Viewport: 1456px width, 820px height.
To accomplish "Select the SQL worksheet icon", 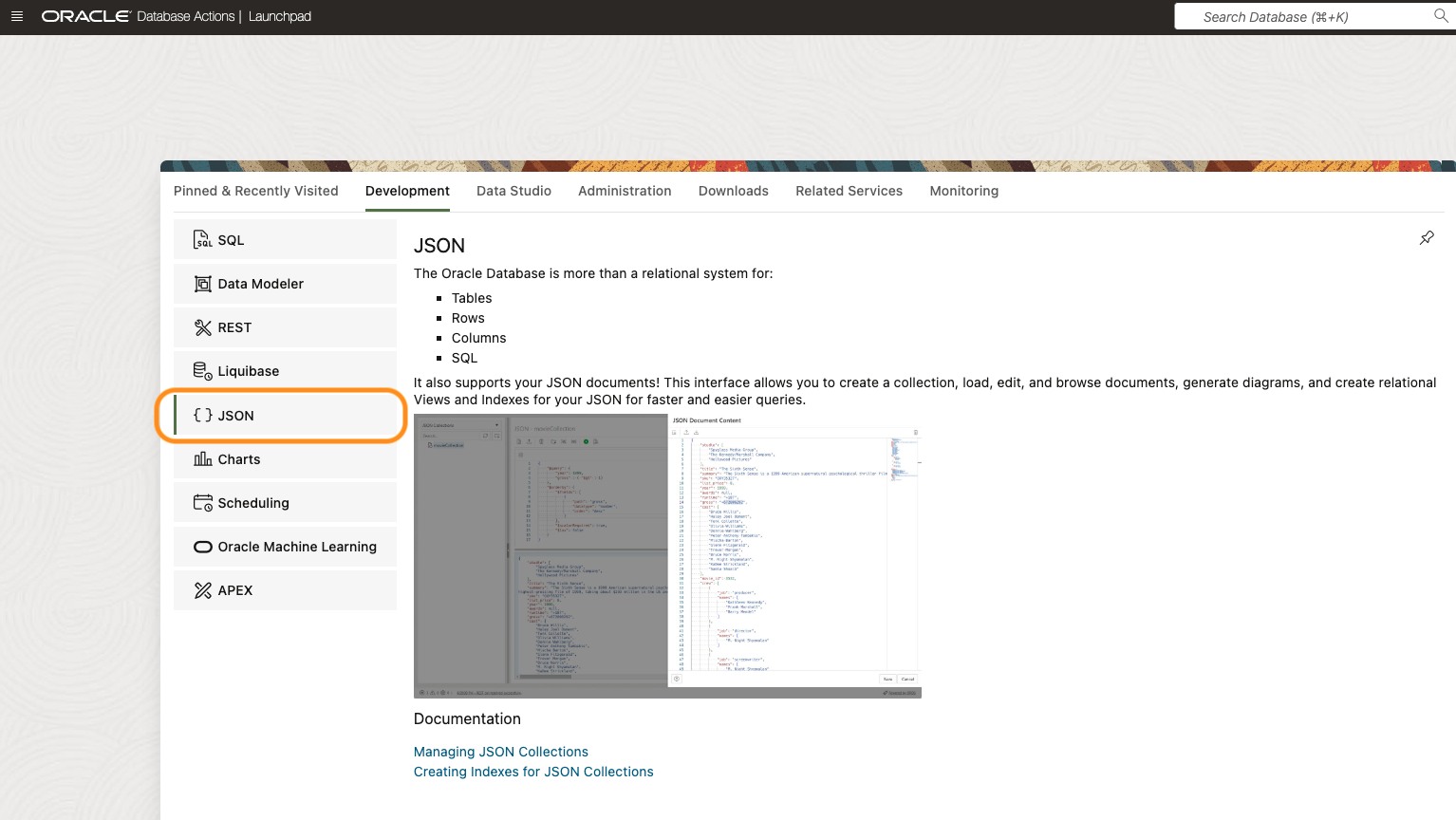I will pos(201,239).
